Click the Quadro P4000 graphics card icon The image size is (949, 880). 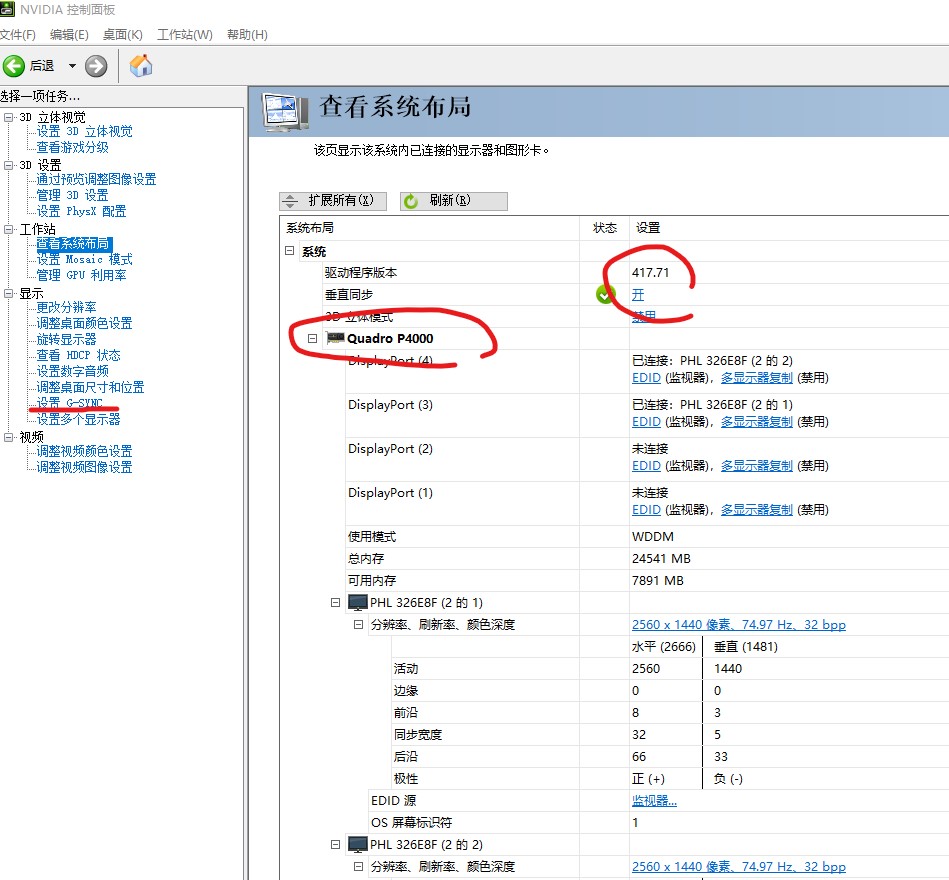point(335,338)
